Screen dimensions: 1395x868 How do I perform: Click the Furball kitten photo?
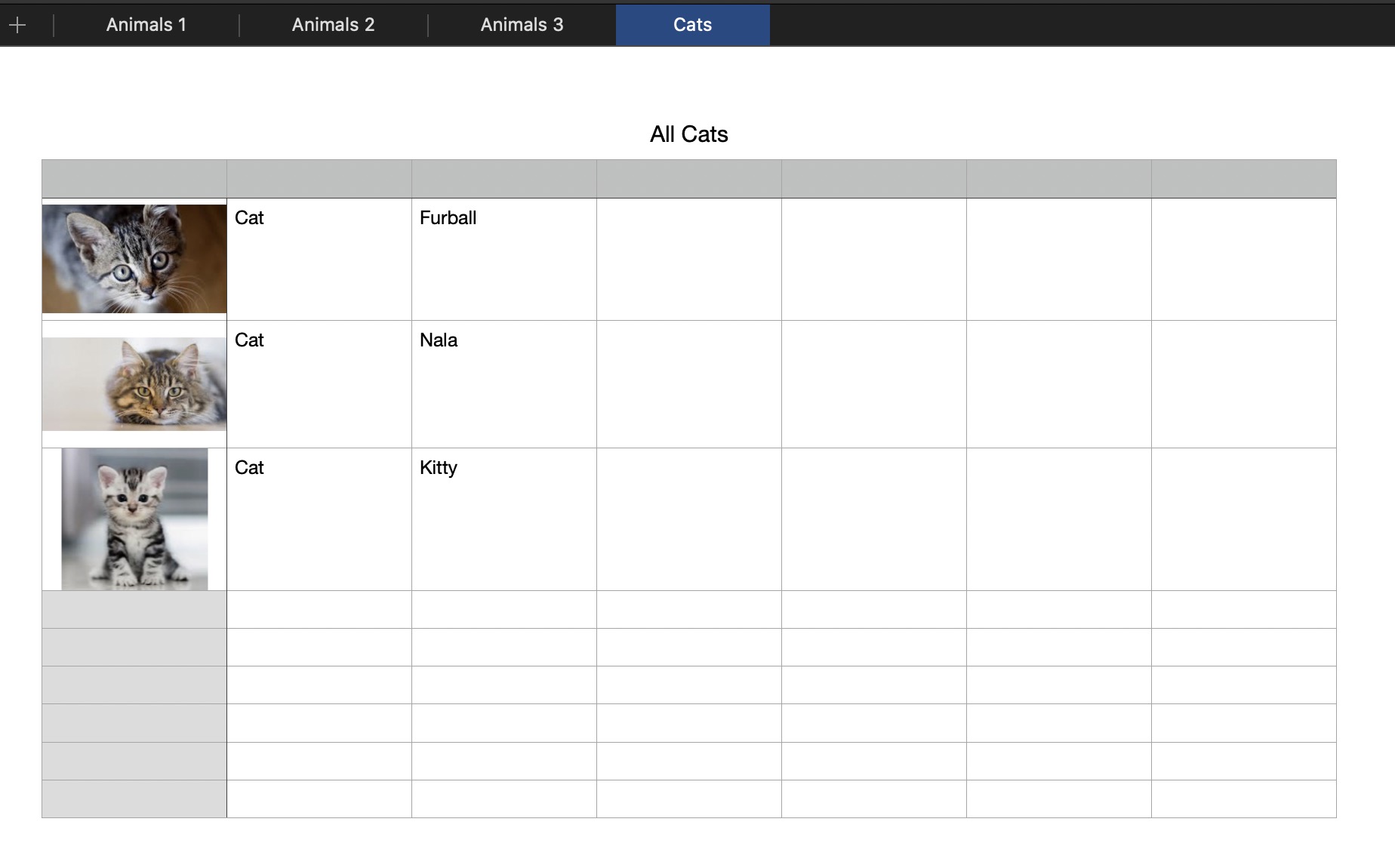pyautogui.click(x=134, y=258)
